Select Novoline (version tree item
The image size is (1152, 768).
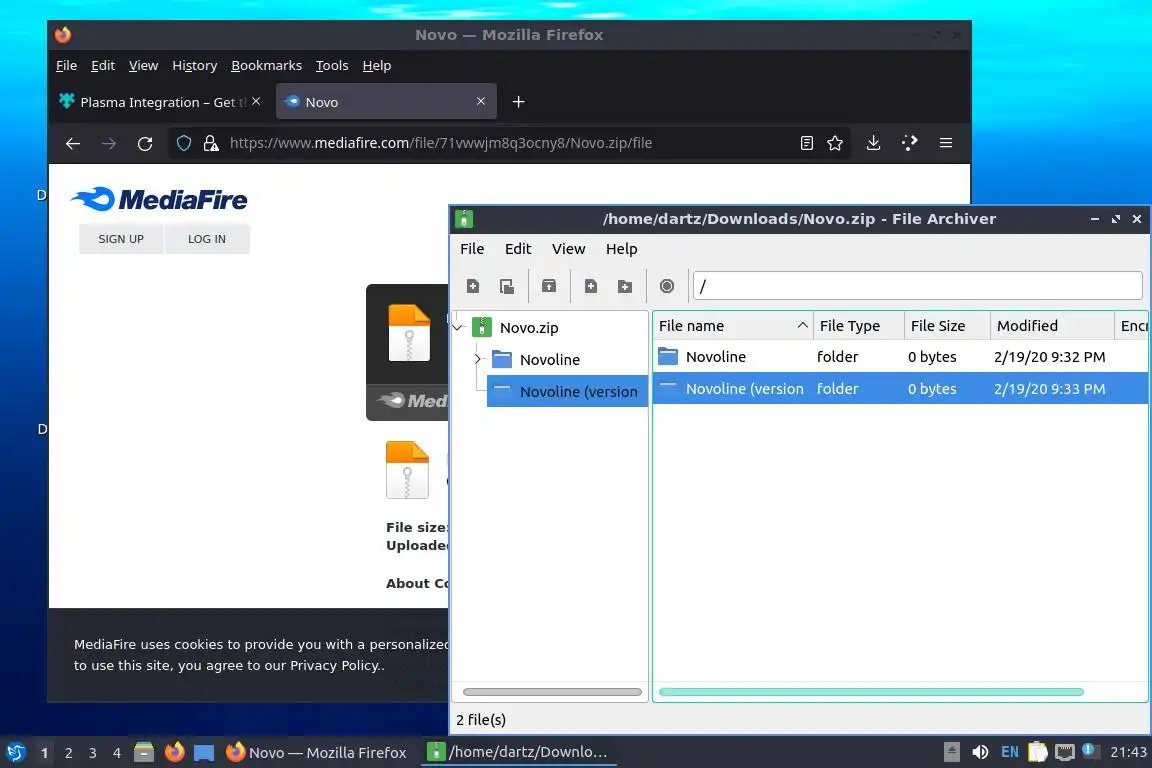pyautogui.click(x=567, y=391)
